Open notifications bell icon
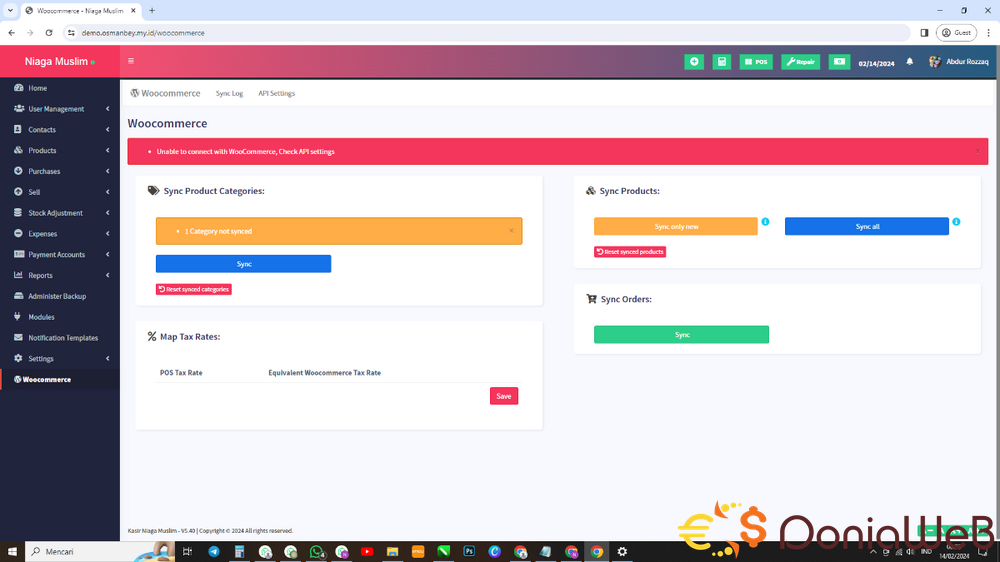 (x=909, y=62)
